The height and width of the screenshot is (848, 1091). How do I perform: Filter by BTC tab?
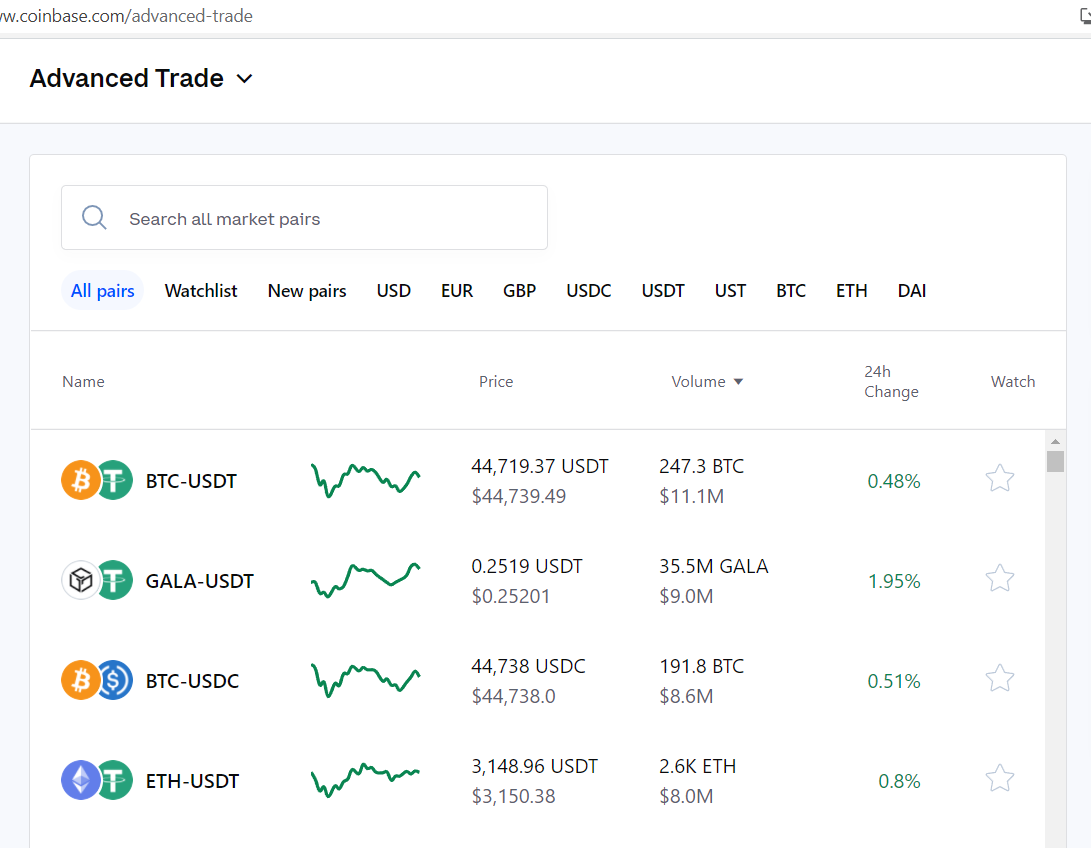pos(791,291)
